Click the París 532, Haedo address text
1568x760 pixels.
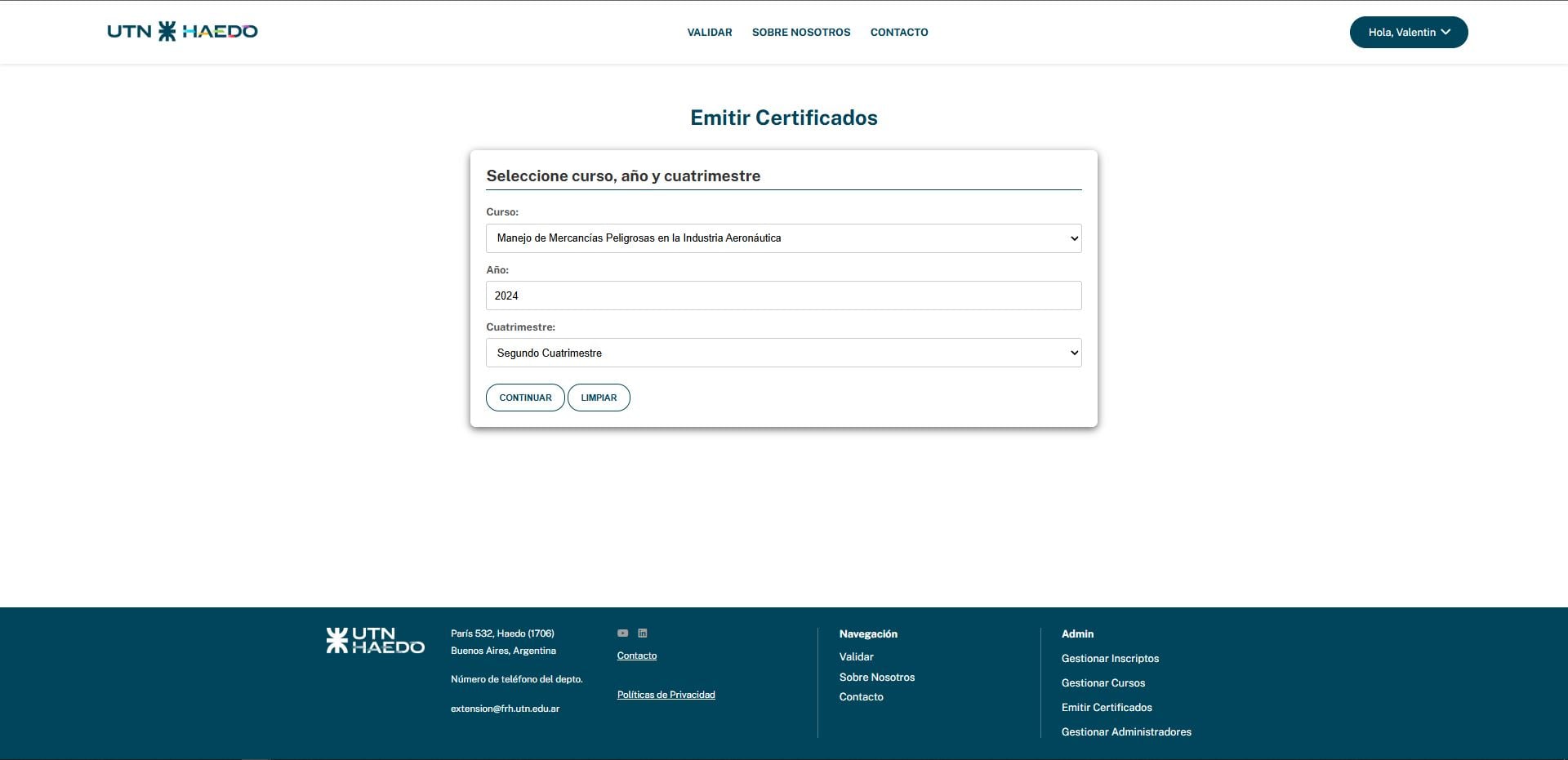(x=502, y=633)
